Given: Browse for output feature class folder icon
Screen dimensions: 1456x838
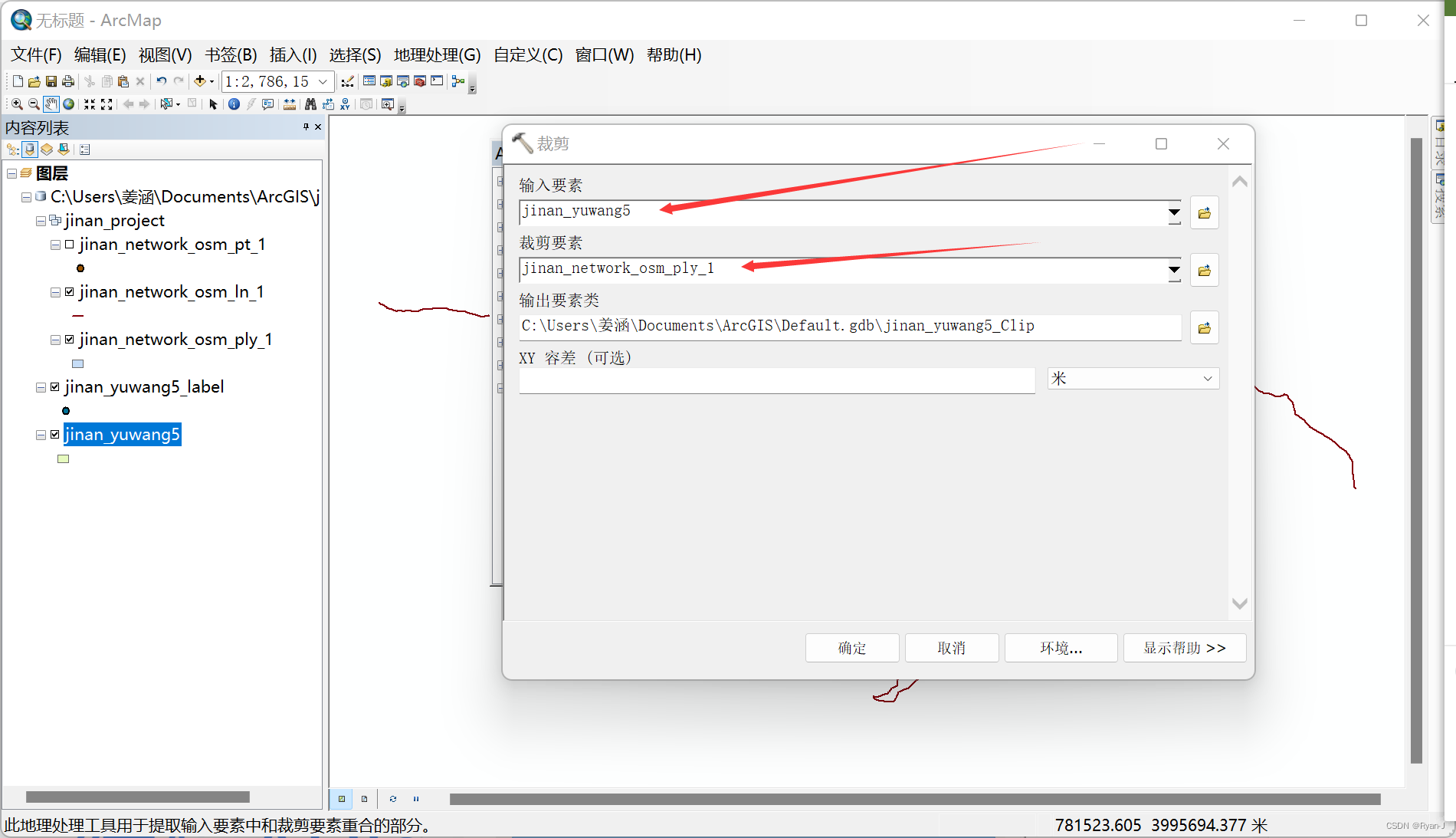Looking at the screenshot, I should coord(1205,327).
